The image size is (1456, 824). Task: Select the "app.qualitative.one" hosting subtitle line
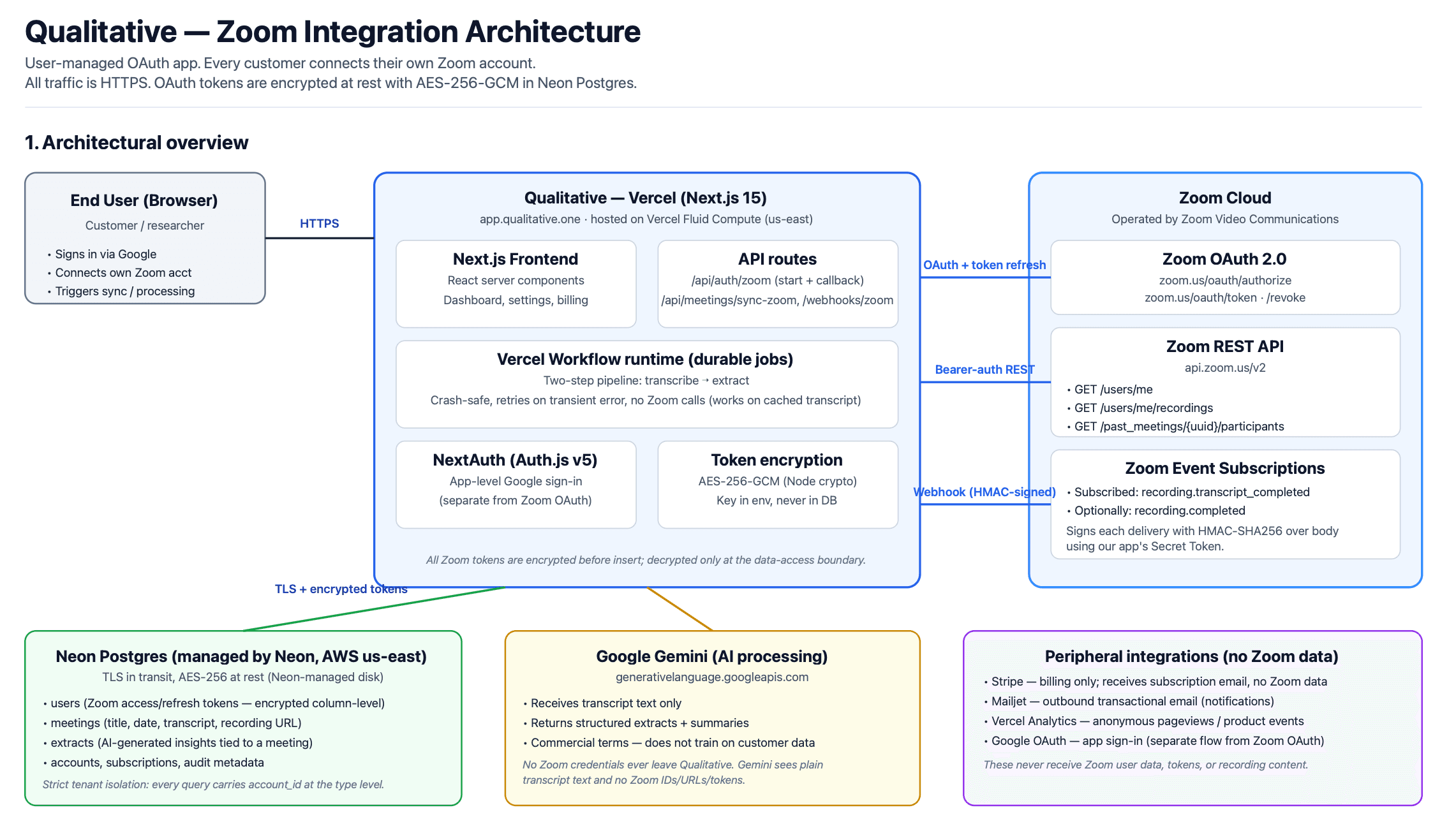pyautogui.click(x=646, y=219)
